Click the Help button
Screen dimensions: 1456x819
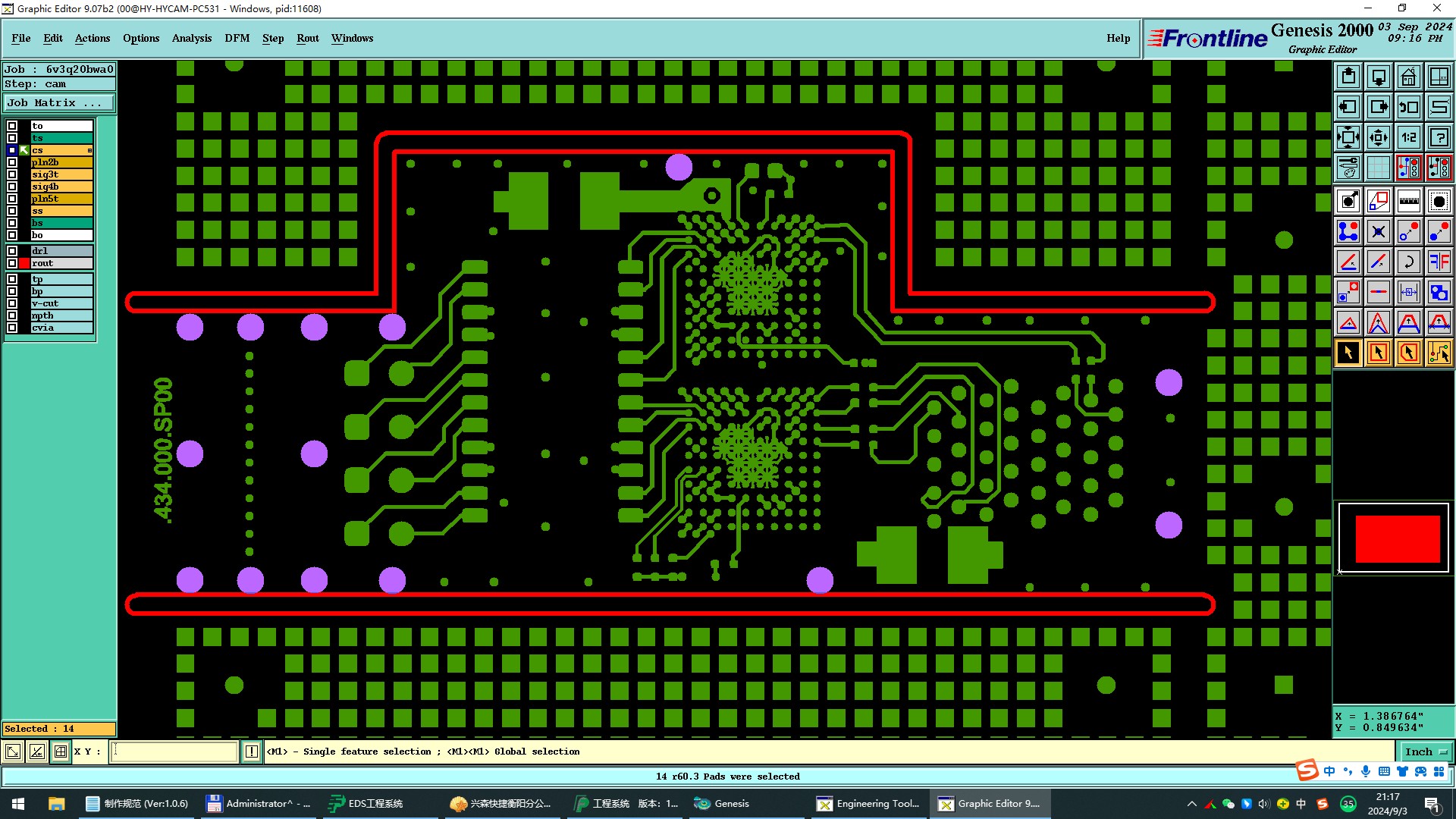(1118, 38)
